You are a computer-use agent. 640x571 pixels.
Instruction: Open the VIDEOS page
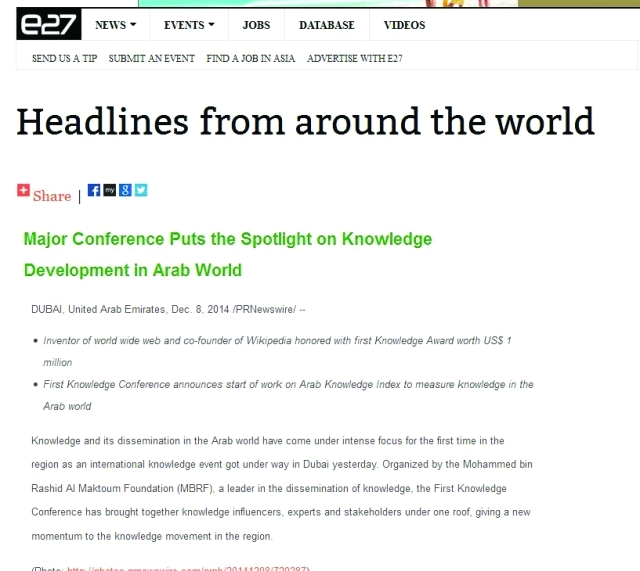point(404,25)
